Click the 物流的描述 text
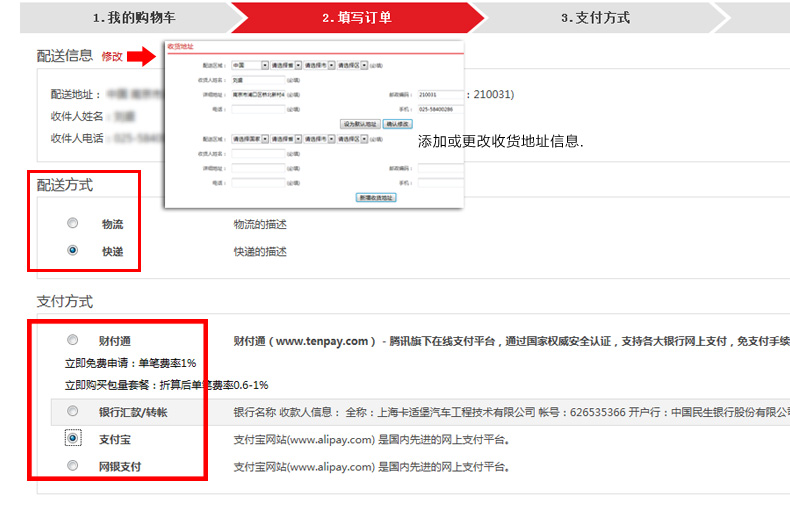The width and height of the screenshot is (790, 508). (x=260, y=224)
